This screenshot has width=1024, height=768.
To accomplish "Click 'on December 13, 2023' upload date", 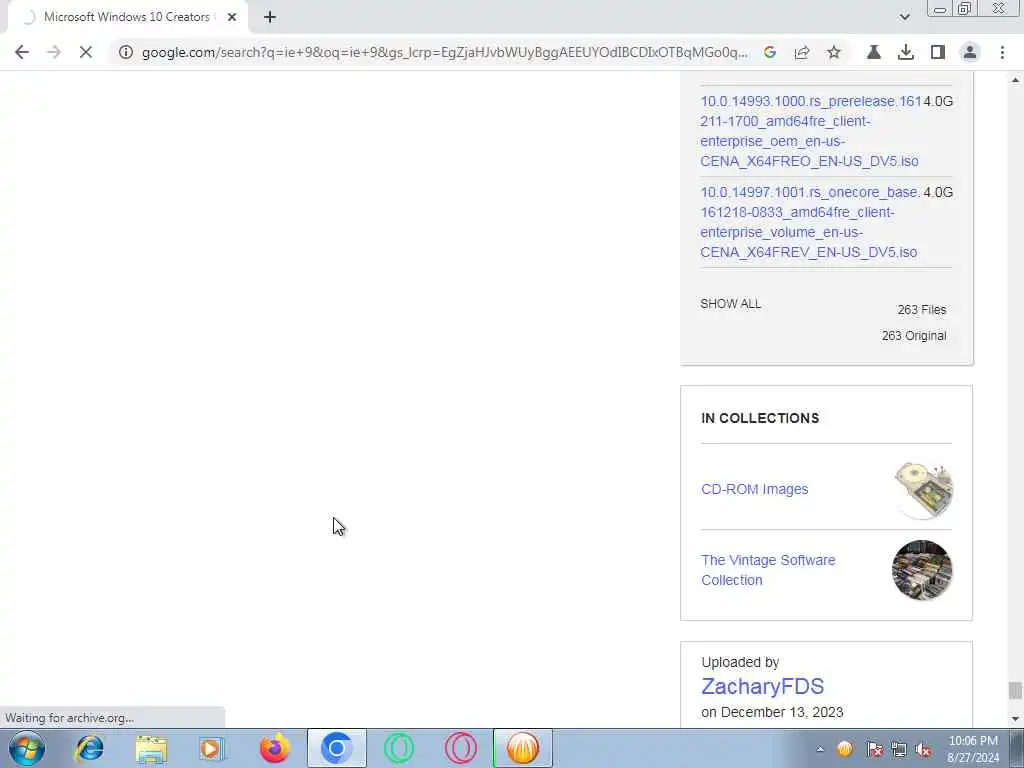I will coord(772,712).
